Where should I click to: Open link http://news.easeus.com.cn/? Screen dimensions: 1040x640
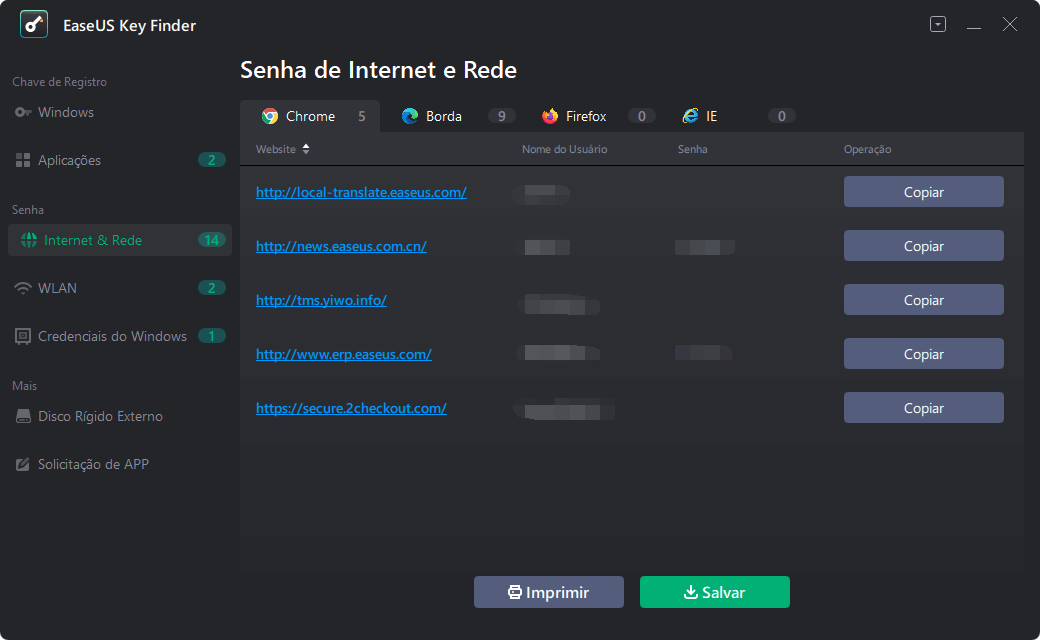tap(341, 246)
